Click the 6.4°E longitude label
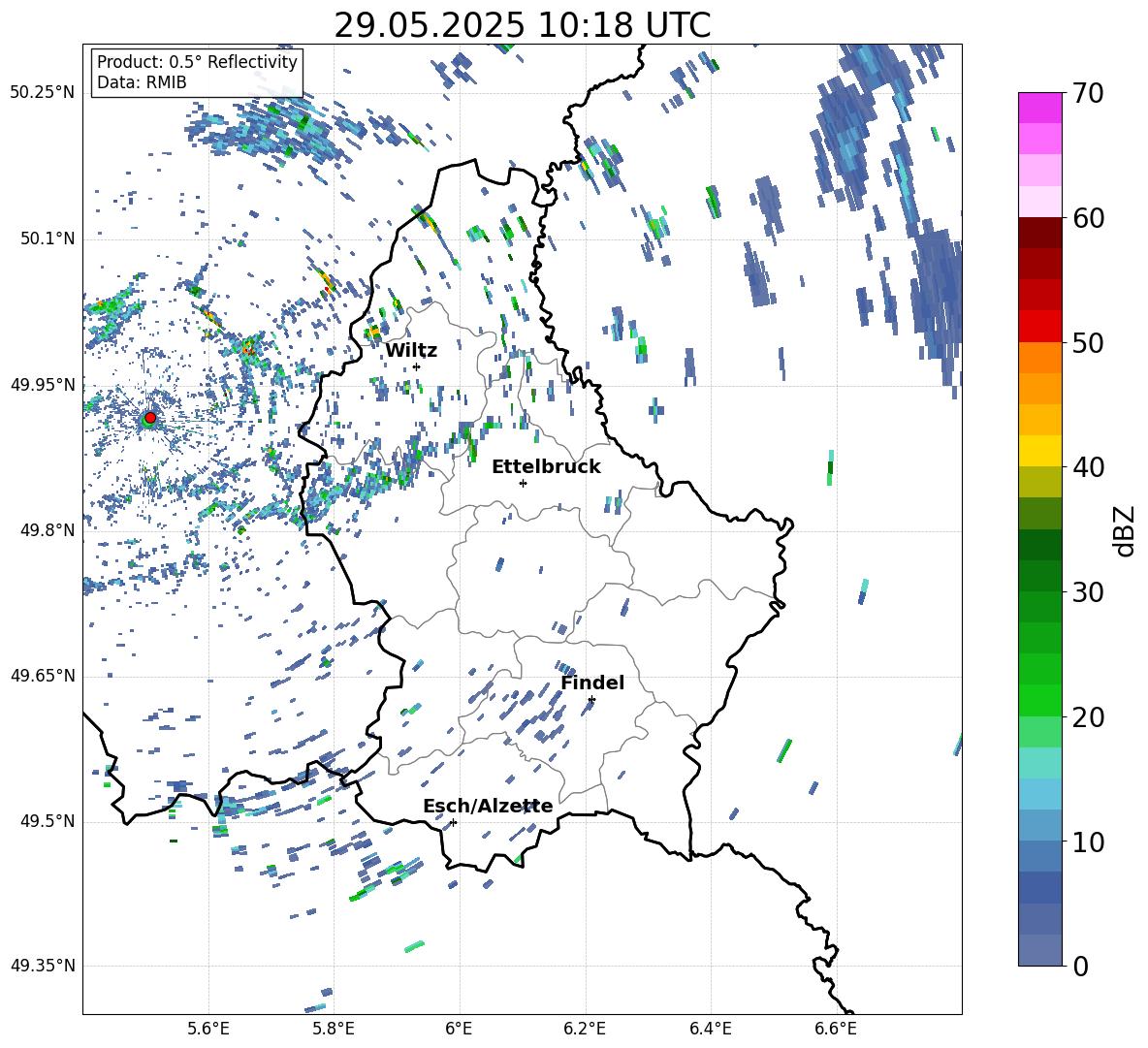1148x1048 pixels. click(x=710, y=1029)
